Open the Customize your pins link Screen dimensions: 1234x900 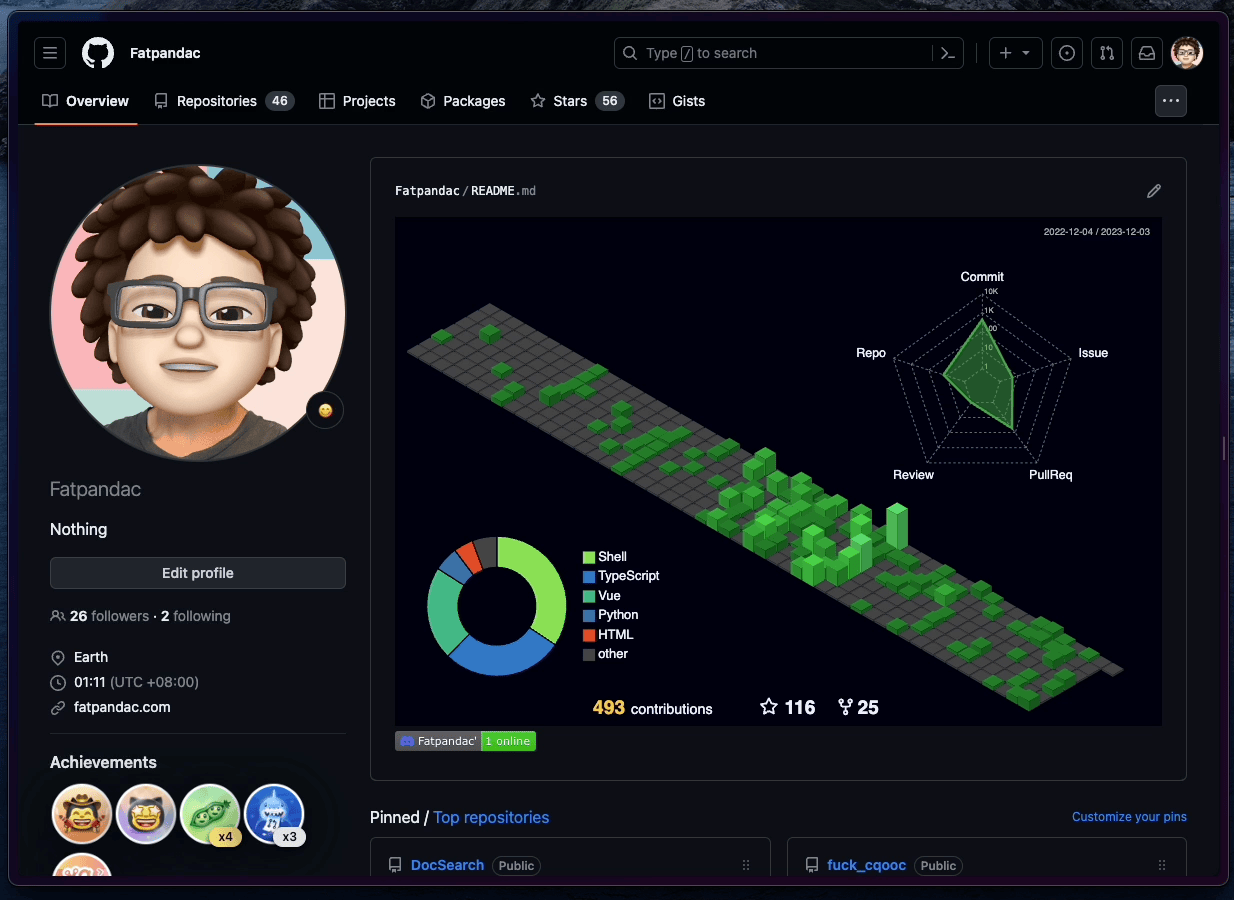click(x=1129, y=817)
